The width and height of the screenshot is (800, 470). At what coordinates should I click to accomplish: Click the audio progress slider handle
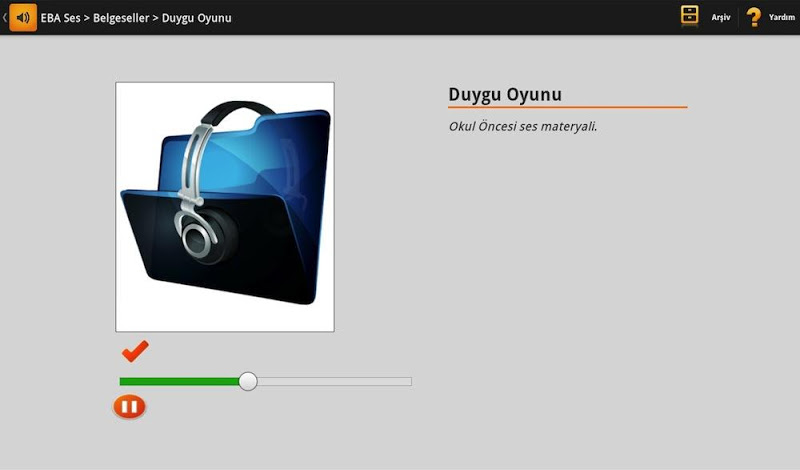pyautogui.click(x=248, y=381)
